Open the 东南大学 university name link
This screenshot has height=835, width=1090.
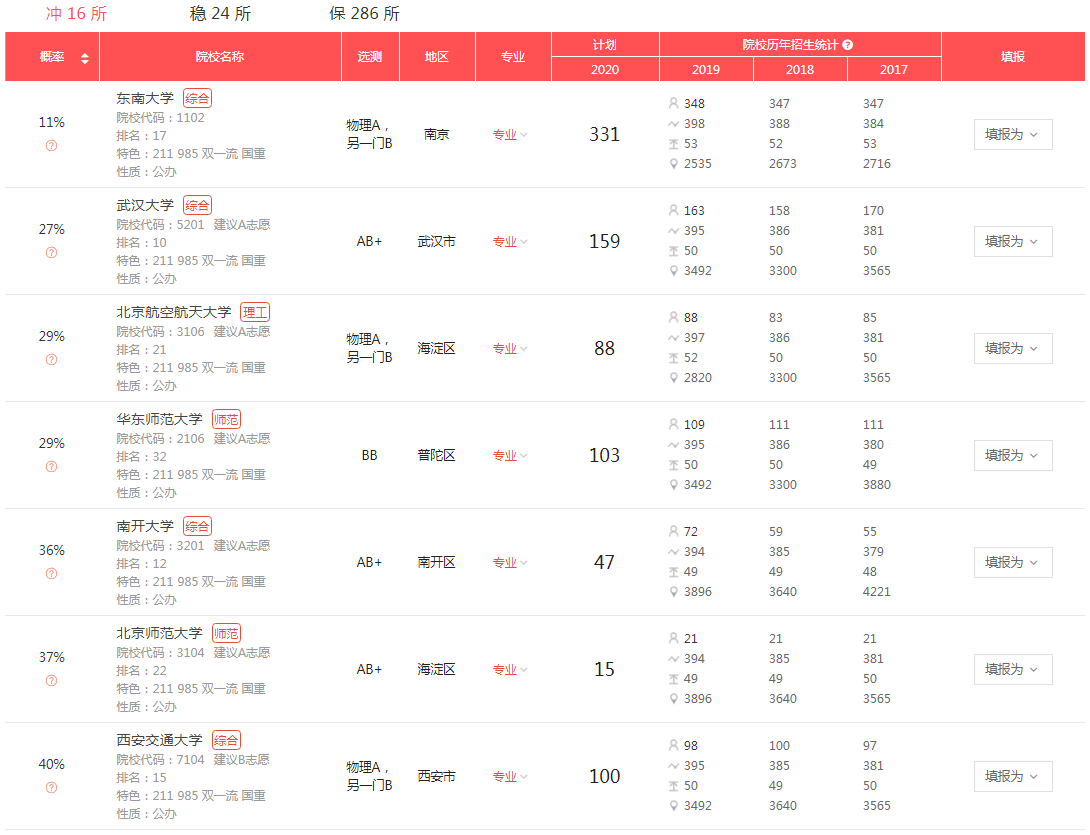click(x=146, y=99)
